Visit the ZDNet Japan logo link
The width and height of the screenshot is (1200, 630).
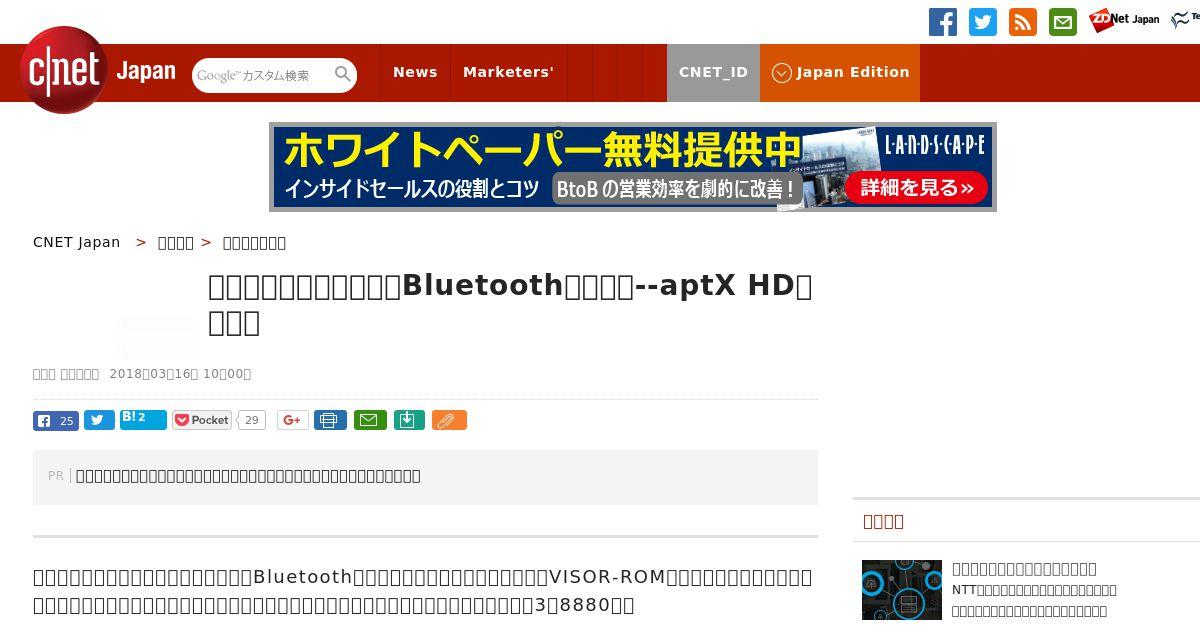pyautogui.click(x=1125, y=20)
